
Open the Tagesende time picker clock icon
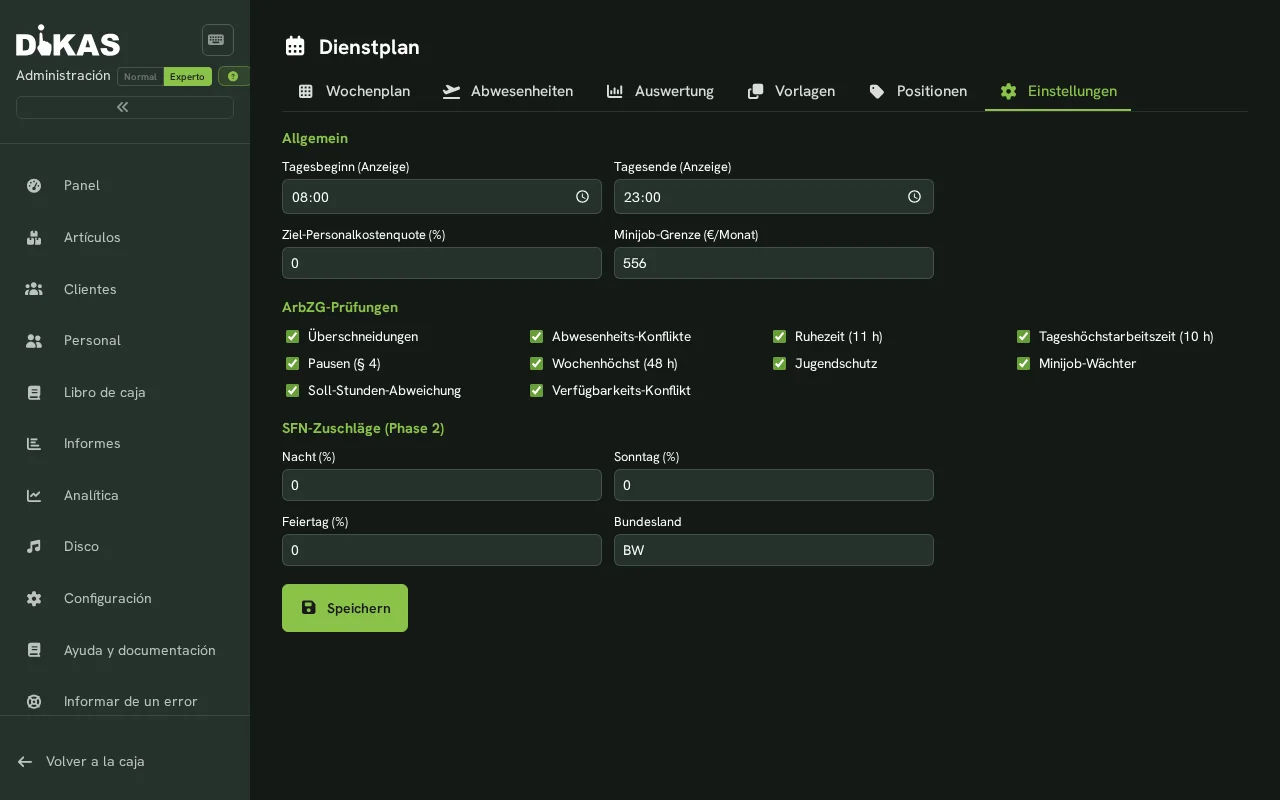click(915, 197)
